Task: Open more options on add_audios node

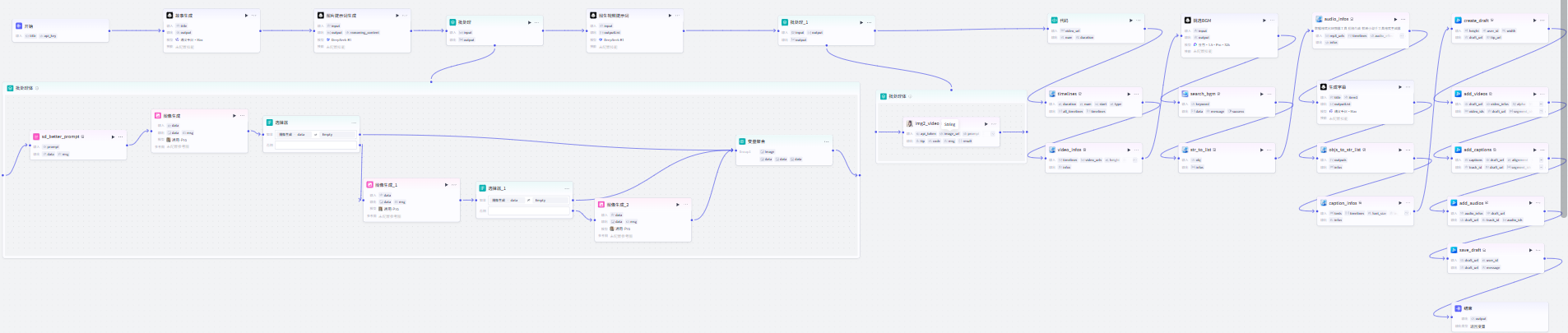Action: [1538, 203]
